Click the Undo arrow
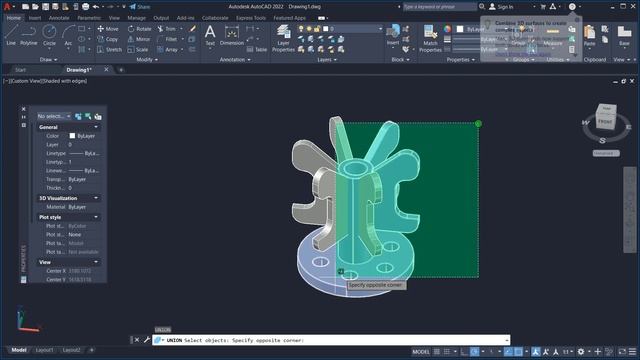 click(96, 7)
